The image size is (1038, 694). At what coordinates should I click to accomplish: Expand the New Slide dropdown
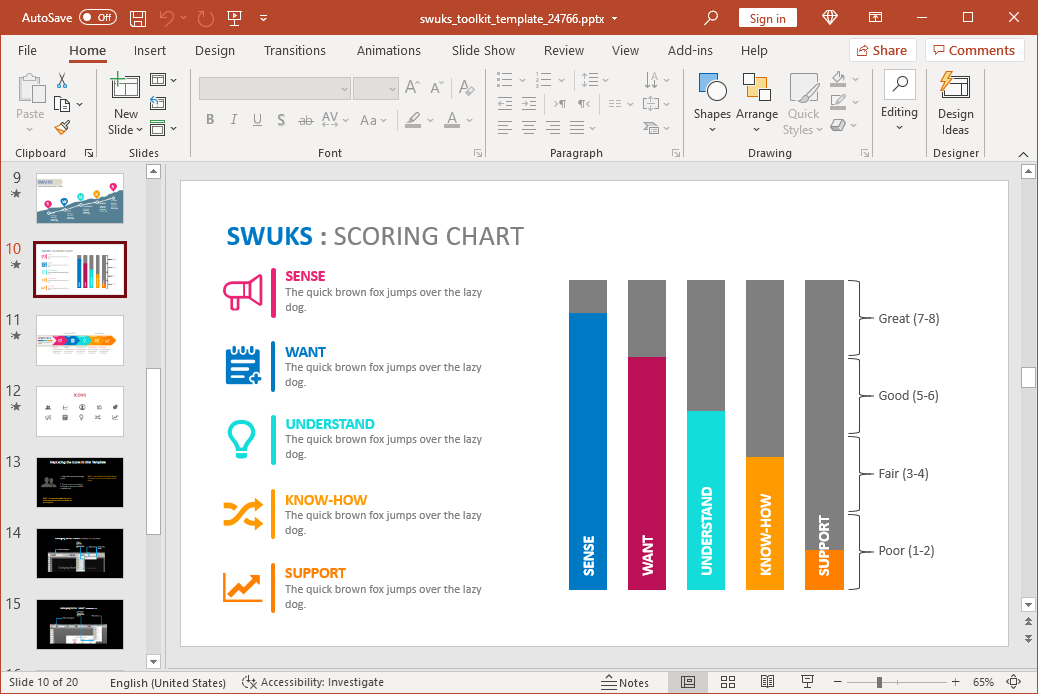pos(126,129)
